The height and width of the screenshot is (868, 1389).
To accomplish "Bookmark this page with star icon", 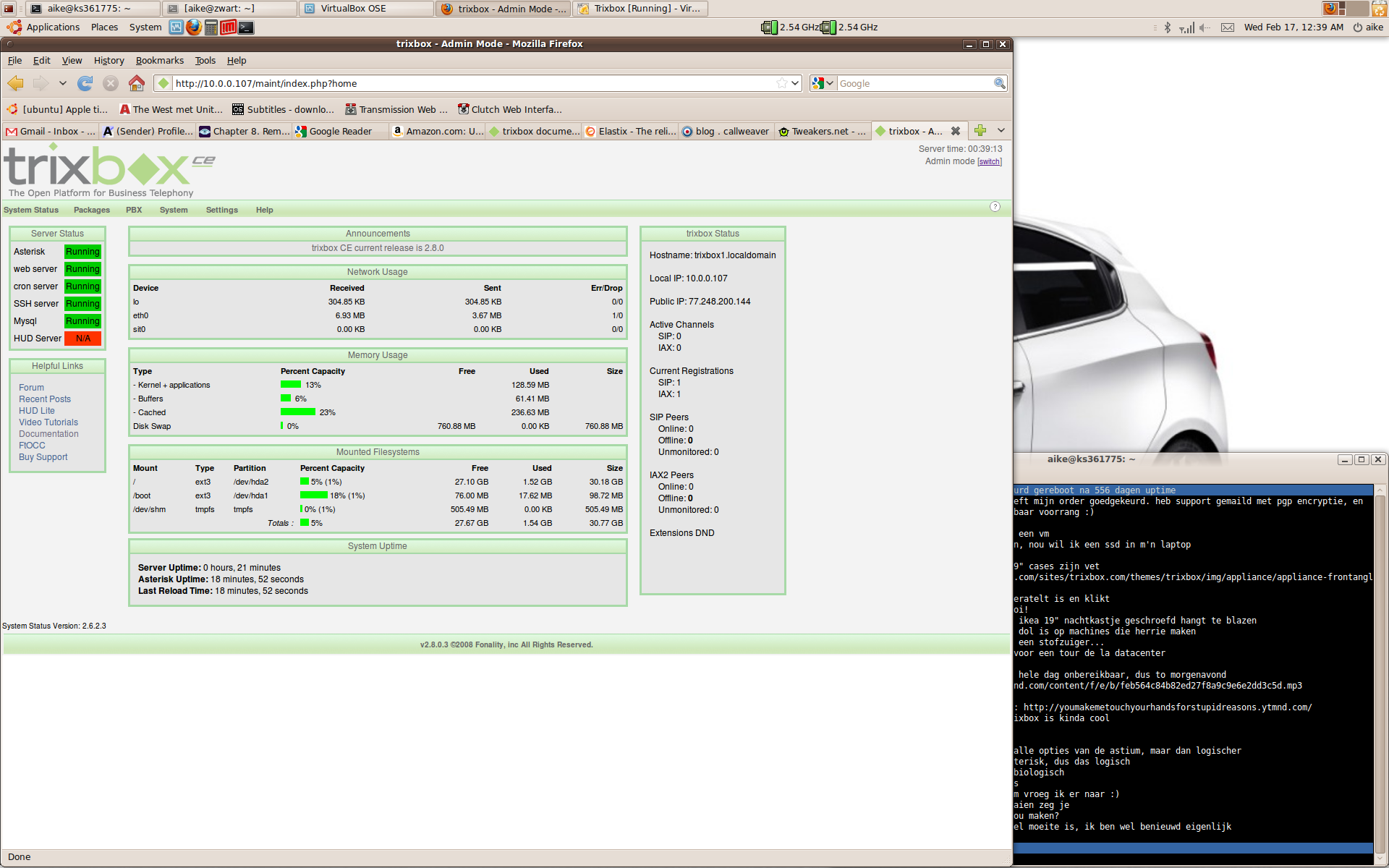I will pyautogui.click(x=781, y=83).
